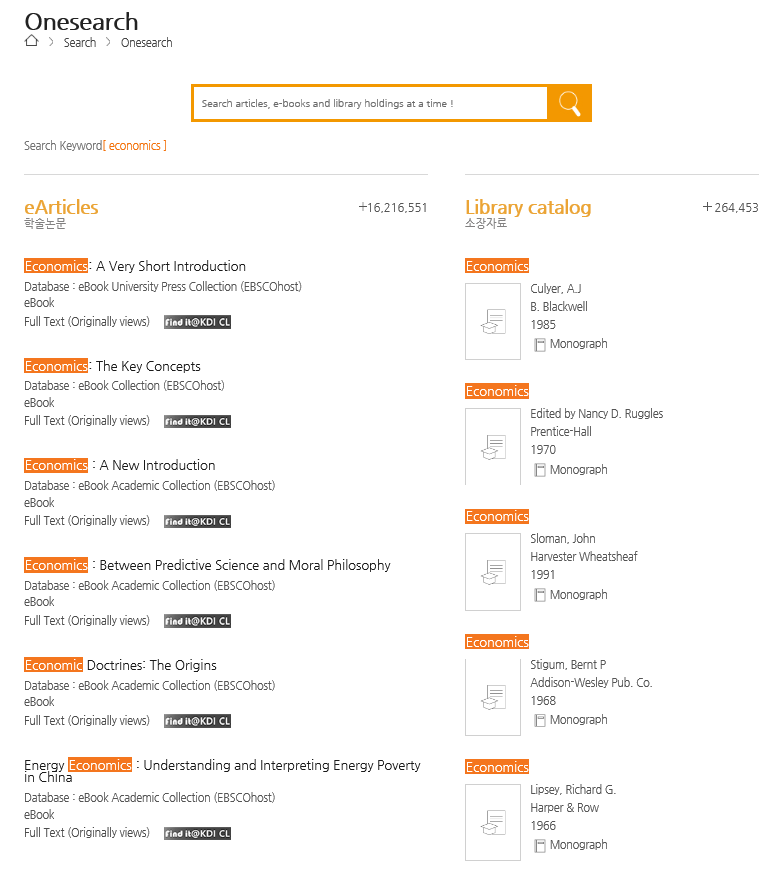Click the magnifier search button
The width and height of the screenshot is (782, 878).
pyautogui.click(x=570, y=103)
